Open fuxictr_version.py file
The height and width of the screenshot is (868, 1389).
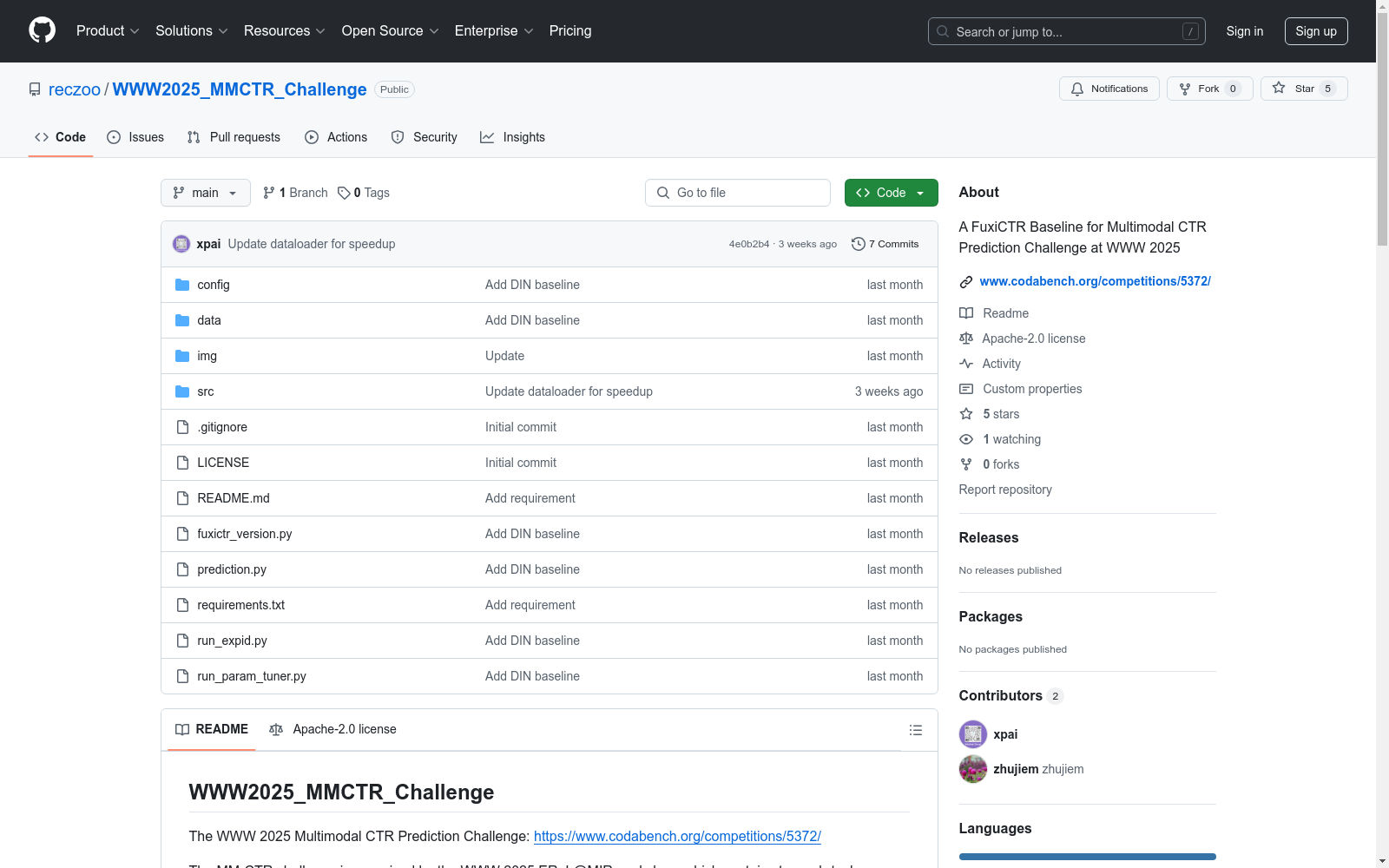coord(245,534)
